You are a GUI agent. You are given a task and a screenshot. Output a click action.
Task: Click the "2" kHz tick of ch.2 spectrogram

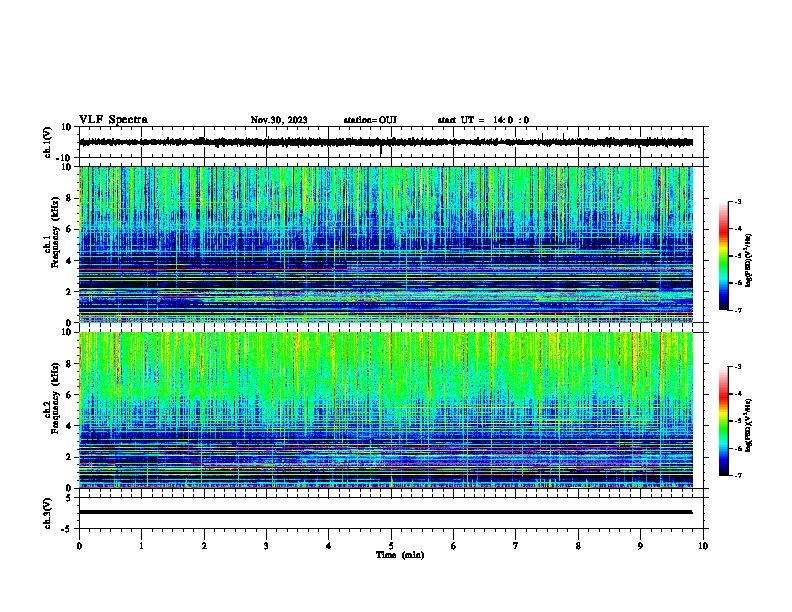tap(70, 457)
